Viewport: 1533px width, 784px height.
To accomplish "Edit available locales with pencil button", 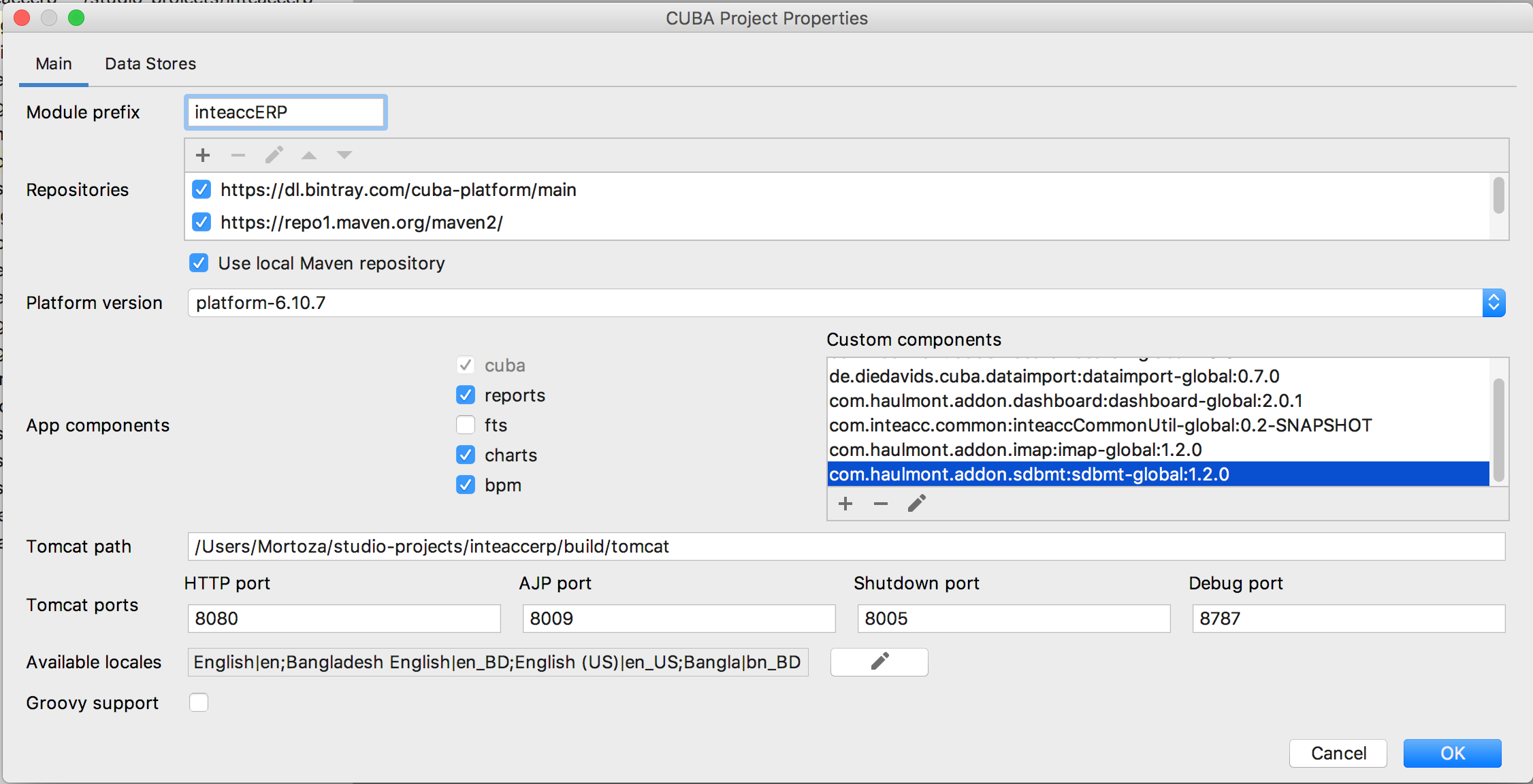I will point(880,661).
